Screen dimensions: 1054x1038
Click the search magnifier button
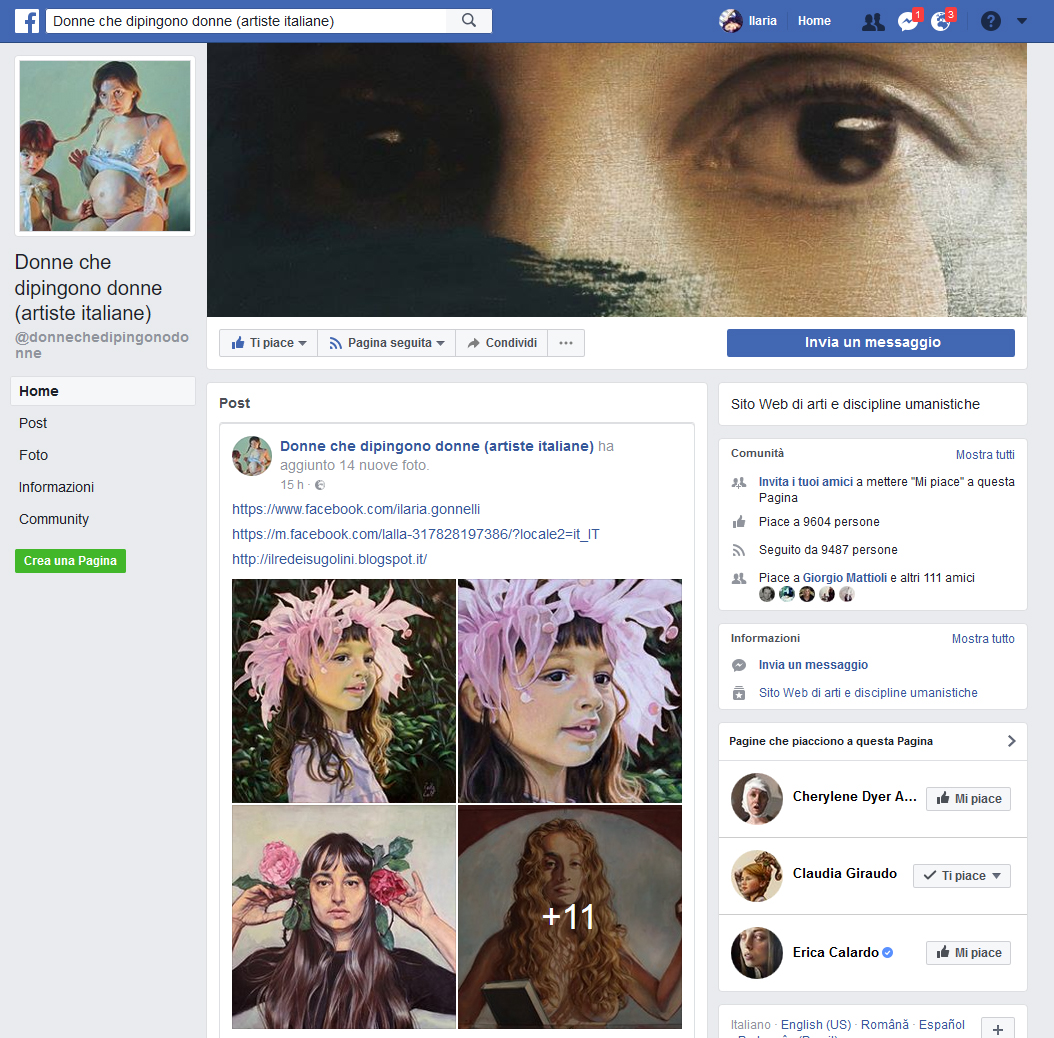[x=469, y=21]
